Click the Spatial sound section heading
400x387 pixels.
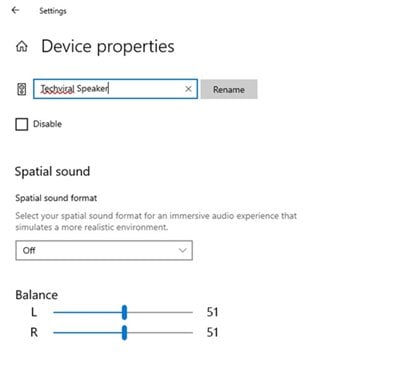(x=52, y=171)
